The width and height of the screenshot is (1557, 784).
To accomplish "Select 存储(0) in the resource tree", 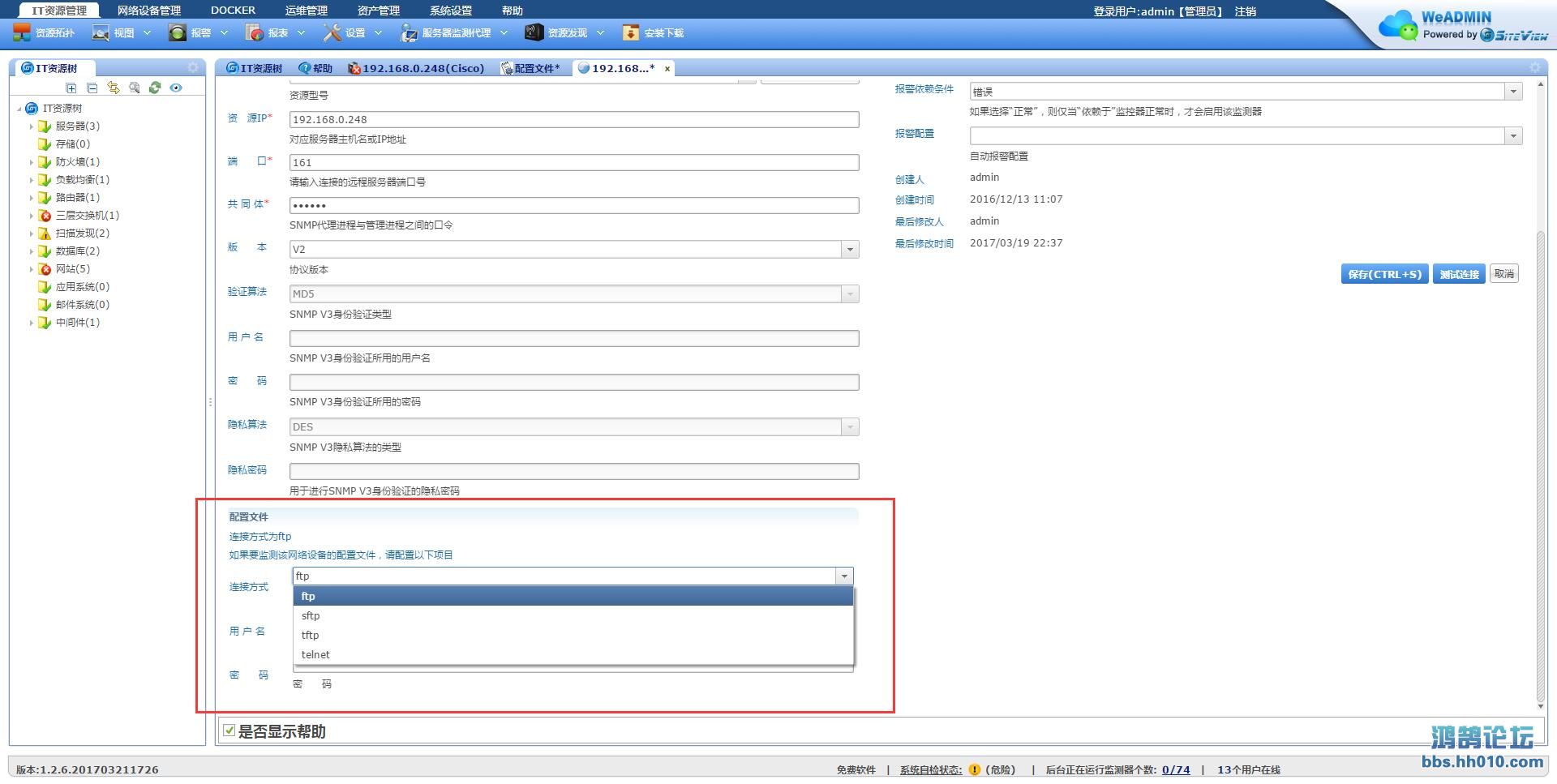I will (x=73, y=144).
